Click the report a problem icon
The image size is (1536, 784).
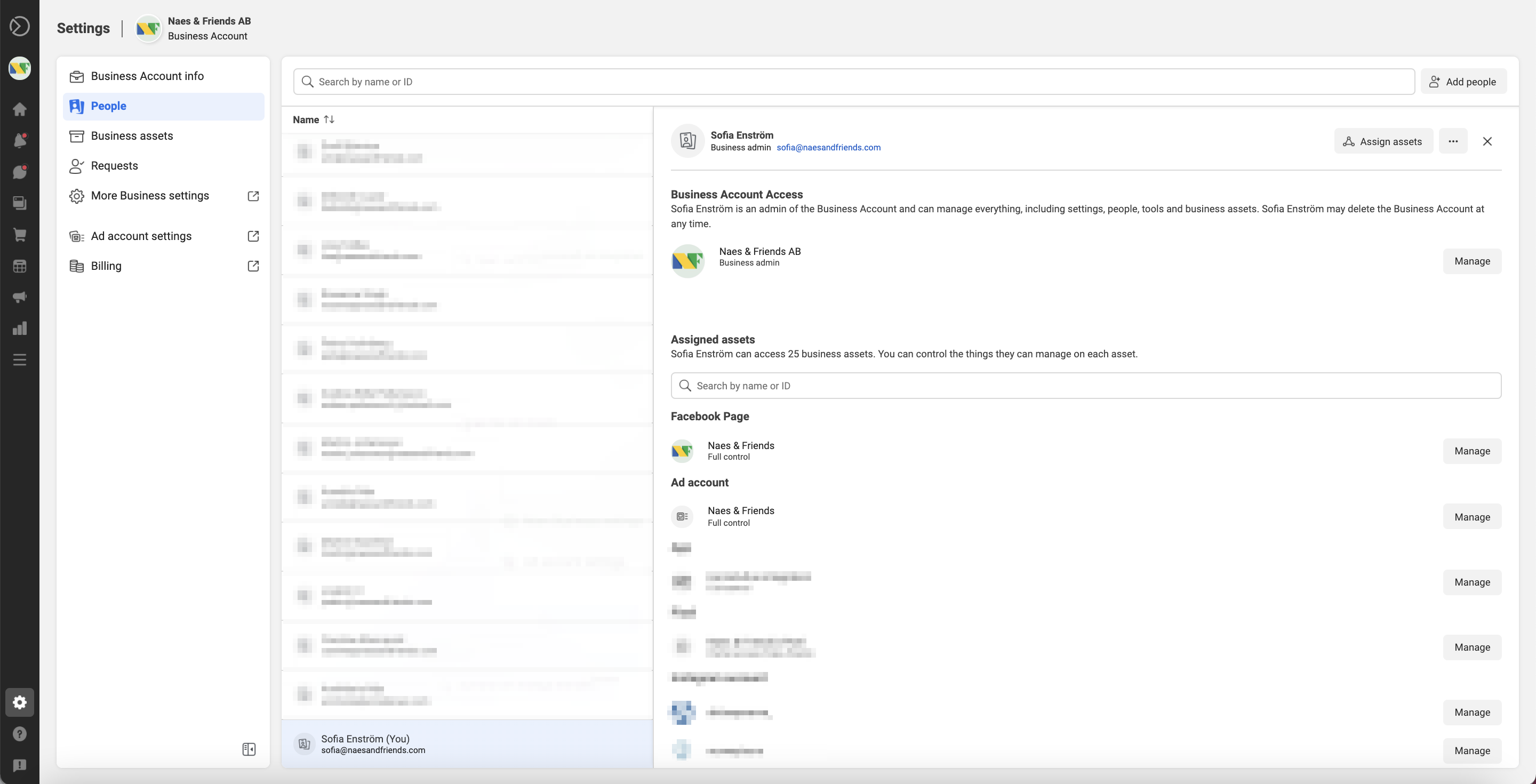tap(20, 765)
